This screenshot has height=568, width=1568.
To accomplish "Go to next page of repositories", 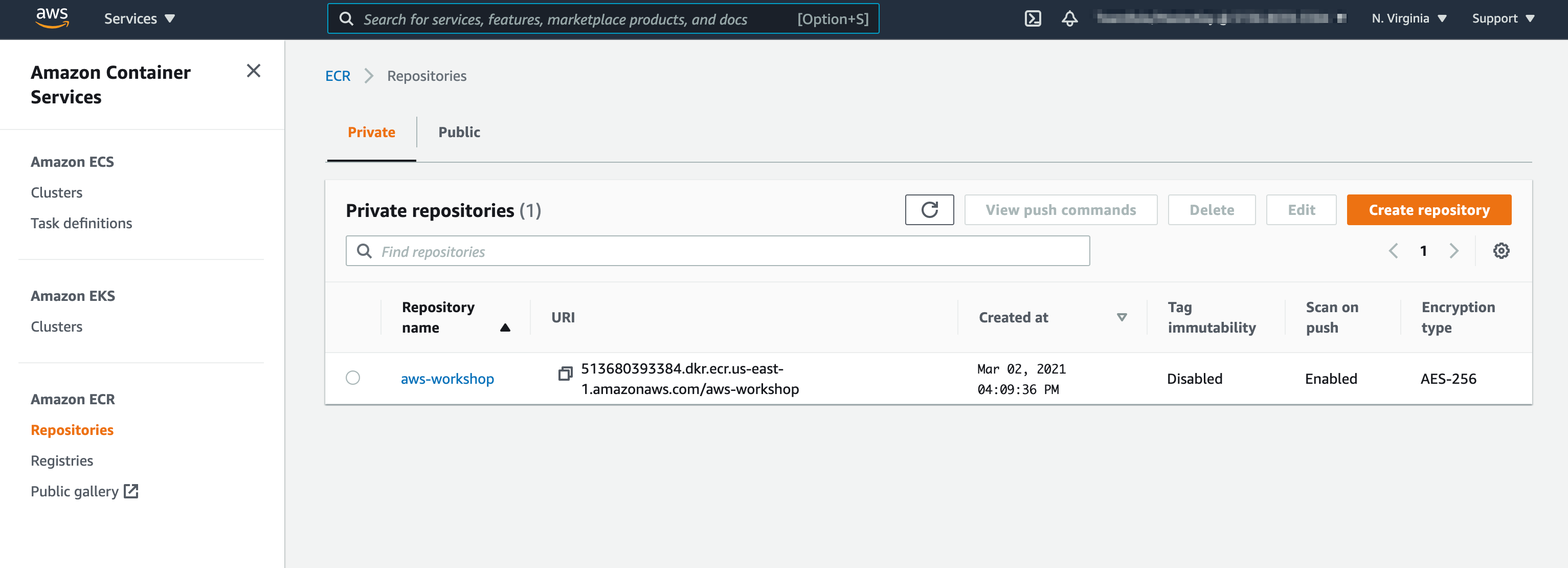I will [1453, 251].
